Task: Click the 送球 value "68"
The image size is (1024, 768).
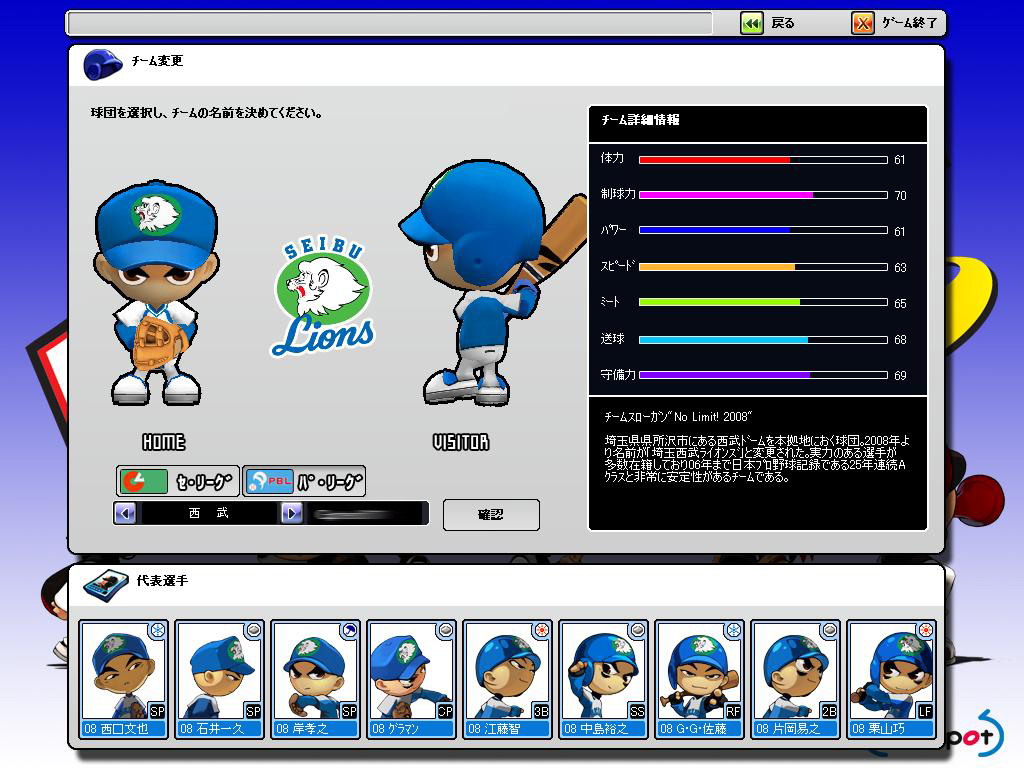Action: (x=900, y=340)
